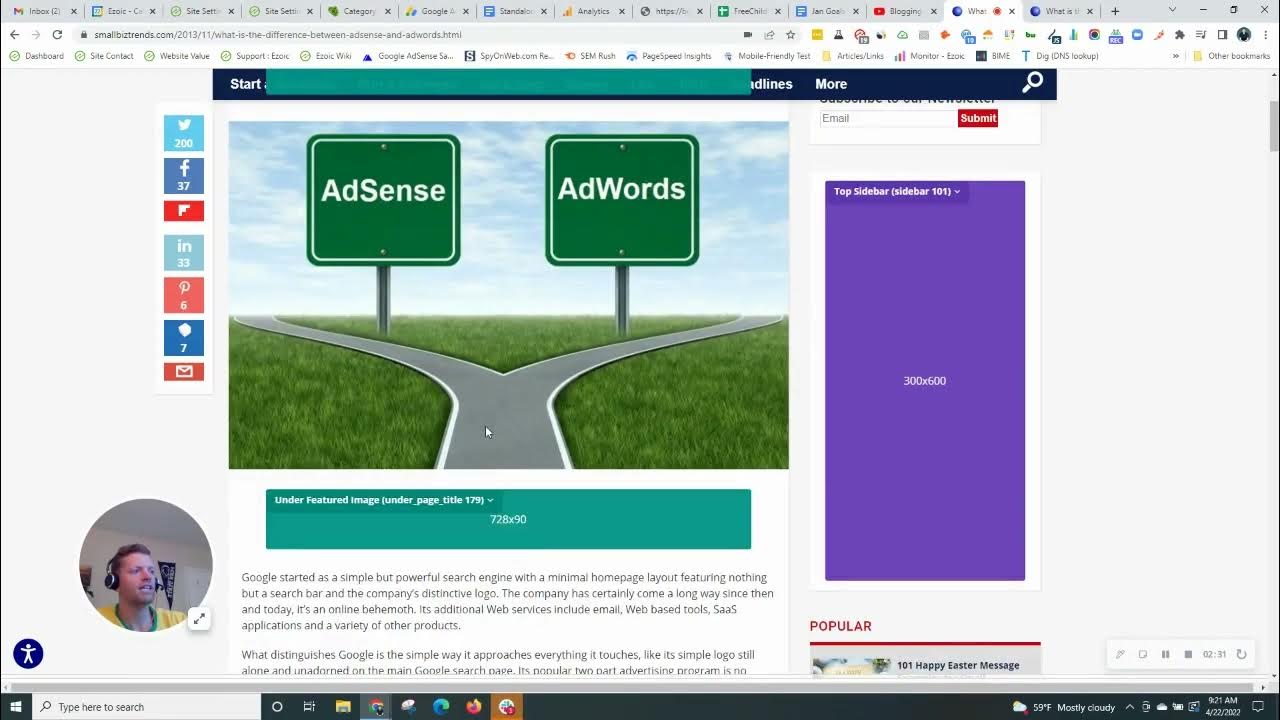The width and height of the screenshot is (1280, 720).
Task: Open File Explorer from taskbar
Action: point(343,707)
